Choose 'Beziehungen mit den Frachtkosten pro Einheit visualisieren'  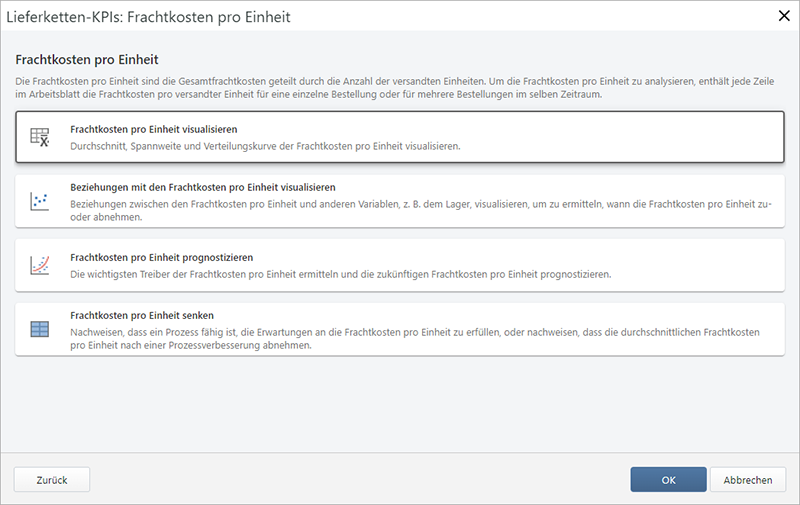pos(202,187)
